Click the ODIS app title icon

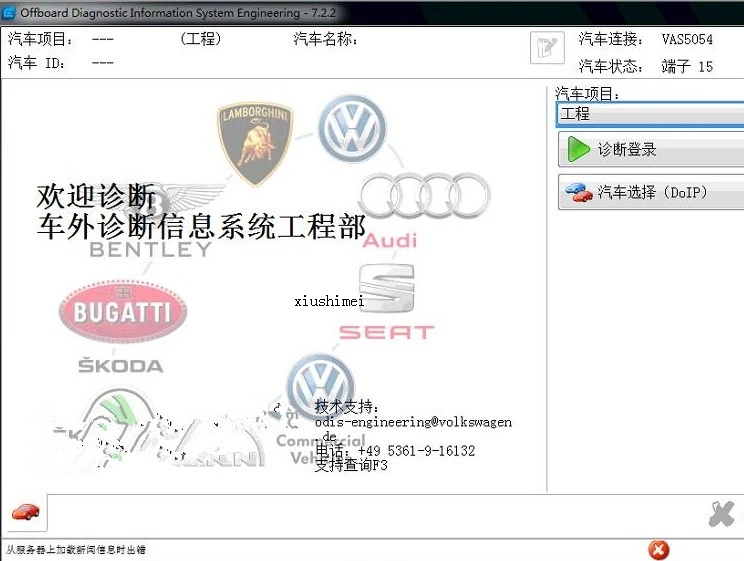pyautogui.click(x=9, y=13)
